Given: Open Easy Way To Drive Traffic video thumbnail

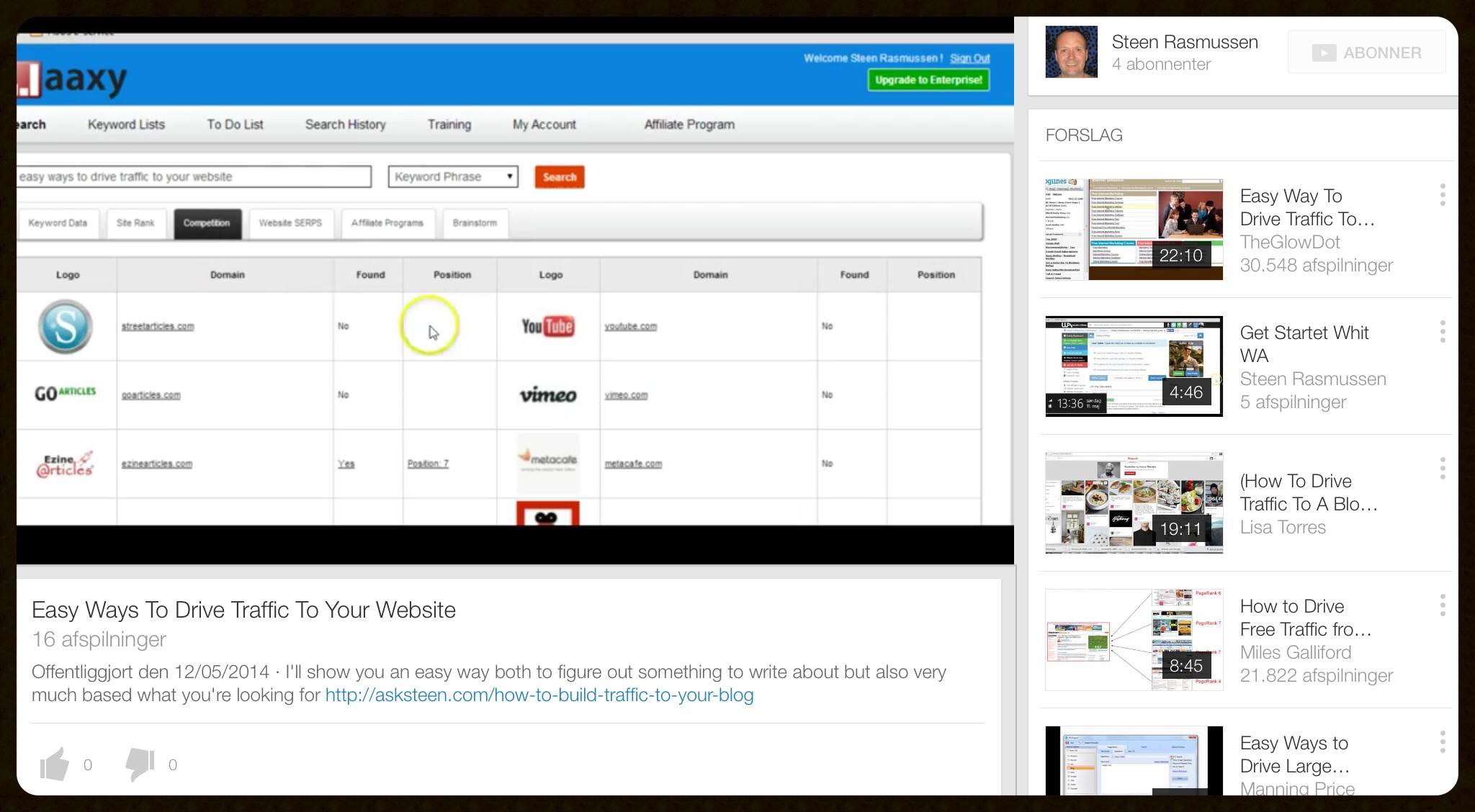Looking at the screenshot, I should pos(1134,230).
